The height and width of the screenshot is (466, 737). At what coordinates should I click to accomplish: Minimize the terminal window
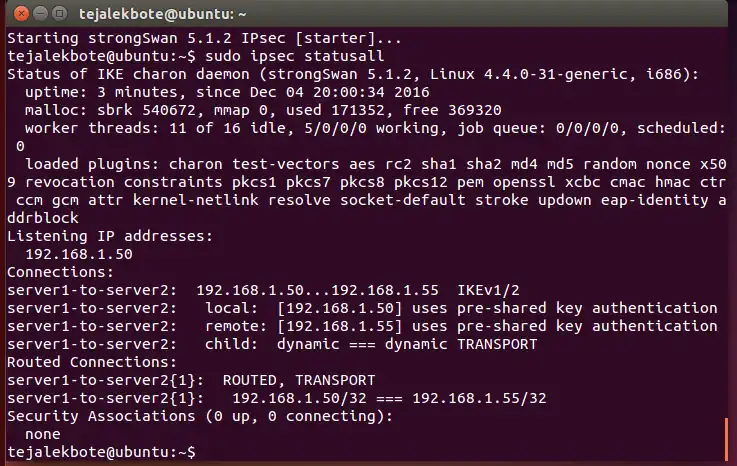(x=36, y=12)
